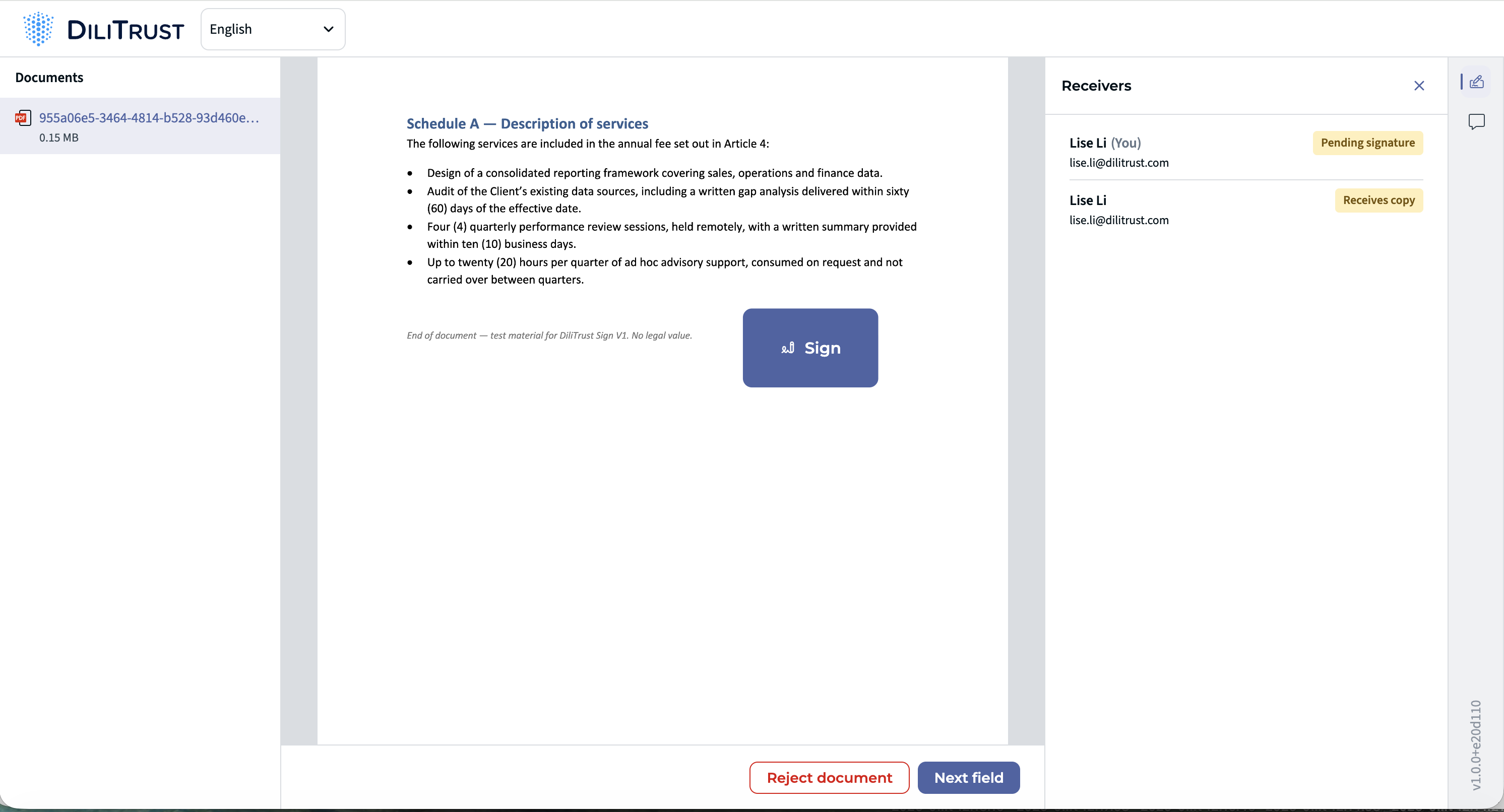Click the Pending signature status badge
Image resolution: width=1504 pixels, height=812 pixels.
[1367, 143]
